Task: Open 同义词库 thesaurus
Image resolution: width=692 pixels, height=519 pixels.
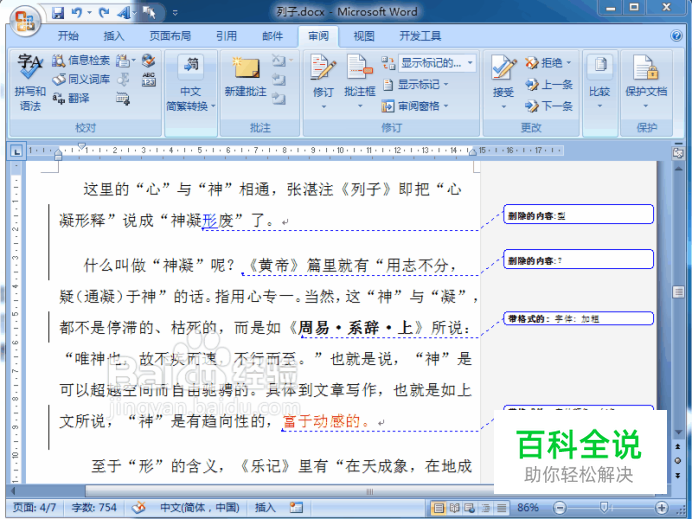Action: pos(81,79)
